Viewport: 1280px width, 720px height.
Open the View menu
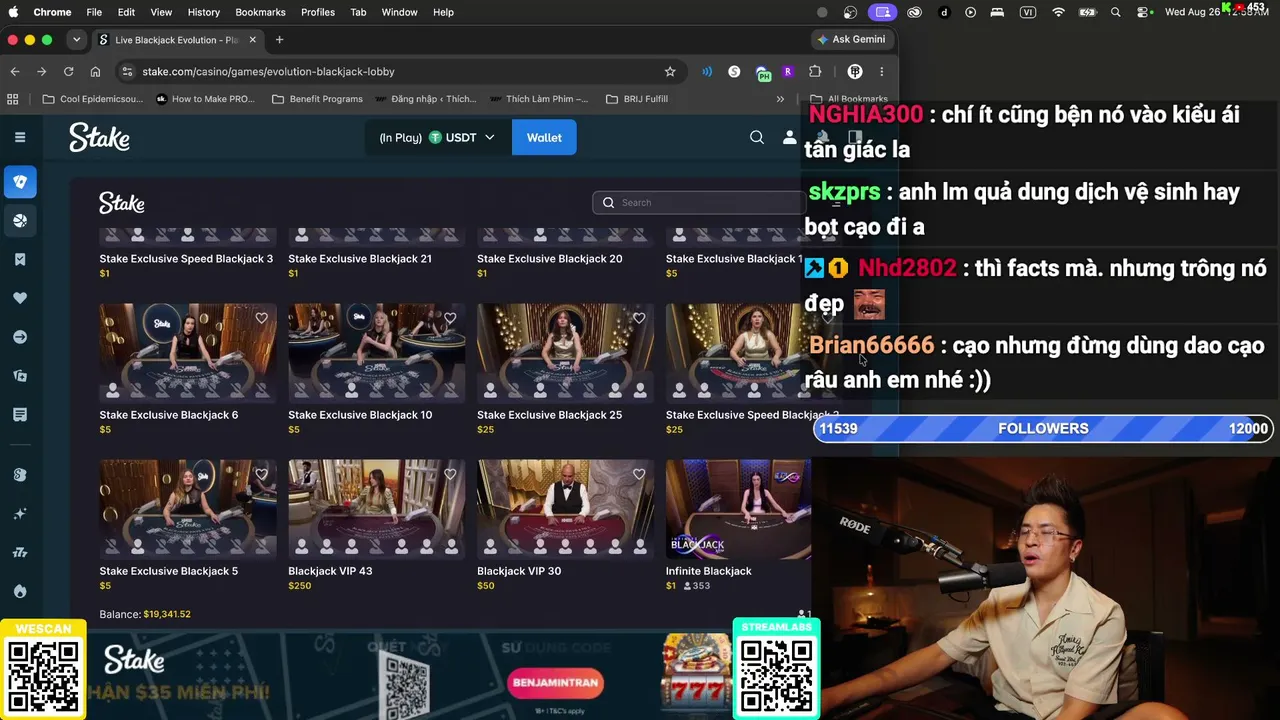[x=161, y=12]
